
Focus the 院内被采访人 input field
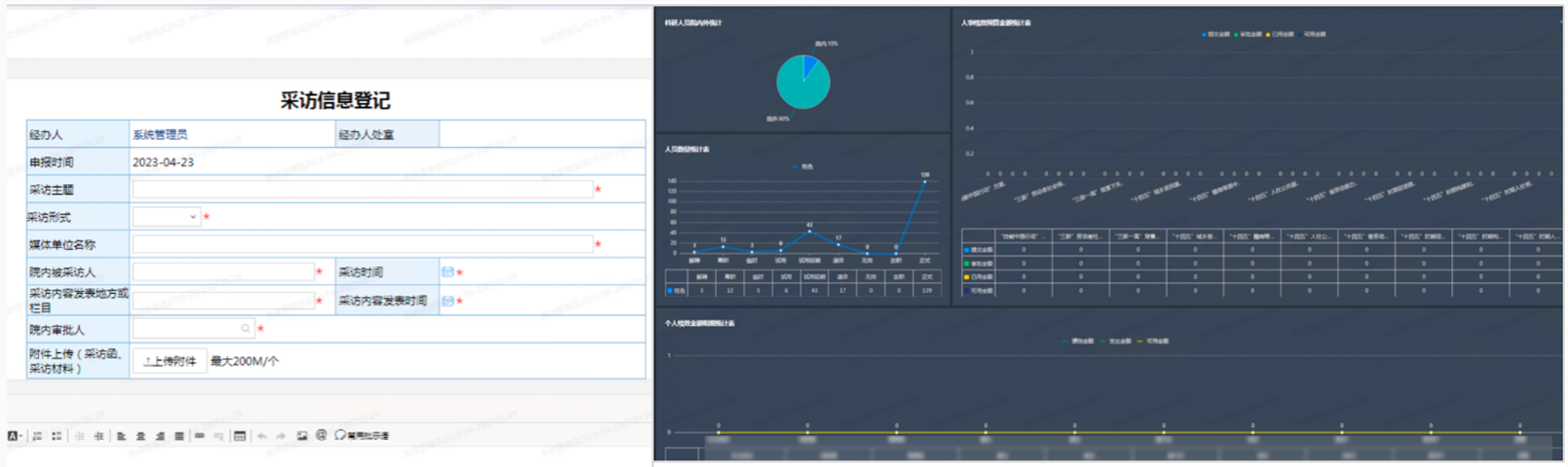224,272
